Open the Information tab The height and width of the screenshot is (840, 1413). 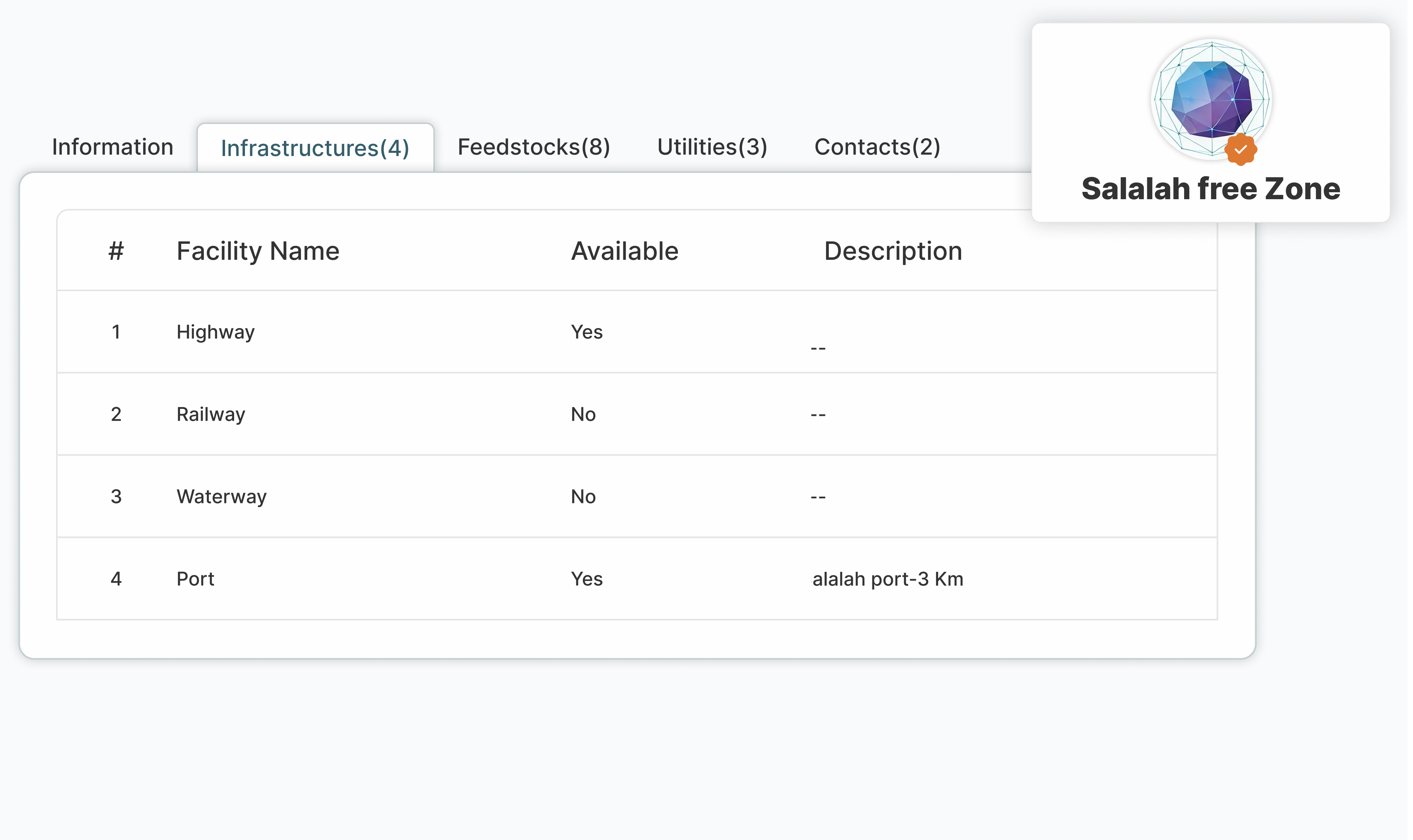coord(113,147)
